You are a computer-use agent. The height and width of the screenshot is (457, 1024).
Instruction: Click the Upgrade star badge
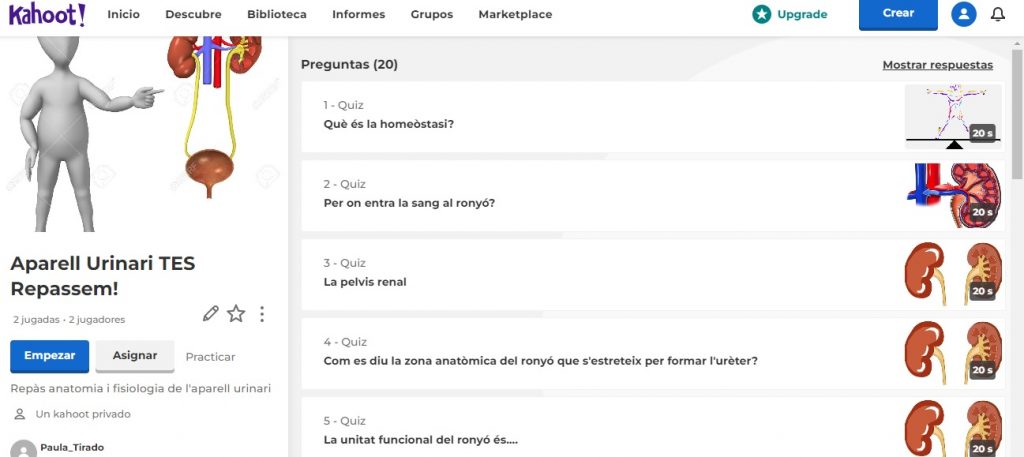[762, 15]
